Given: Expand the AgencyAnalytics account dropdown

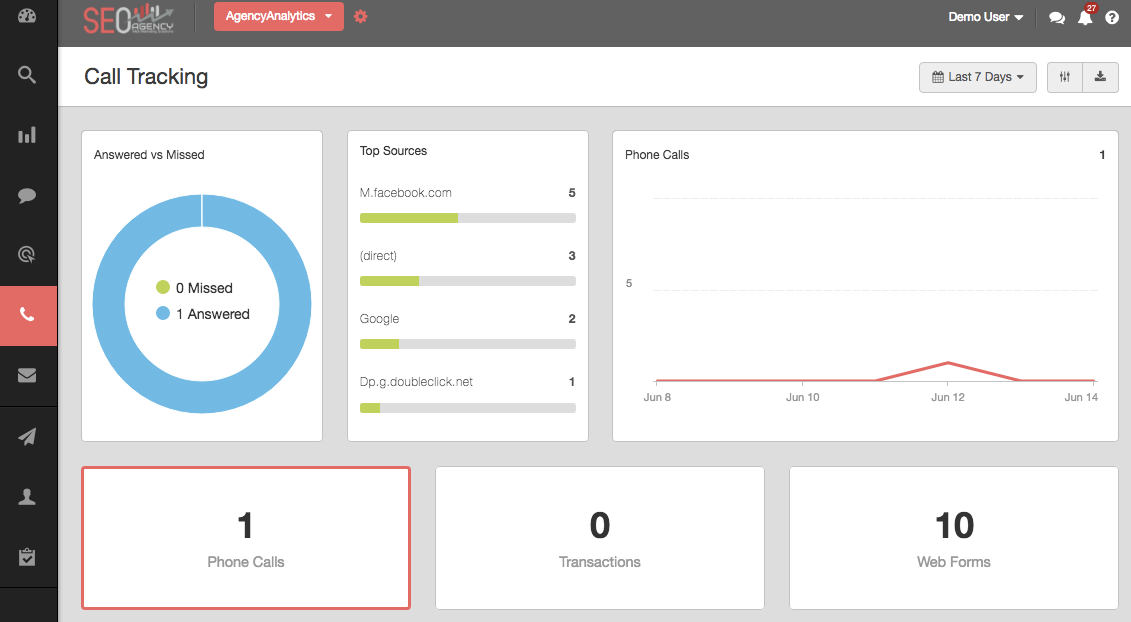Looking at the screenshot, I should pos(278,16).
